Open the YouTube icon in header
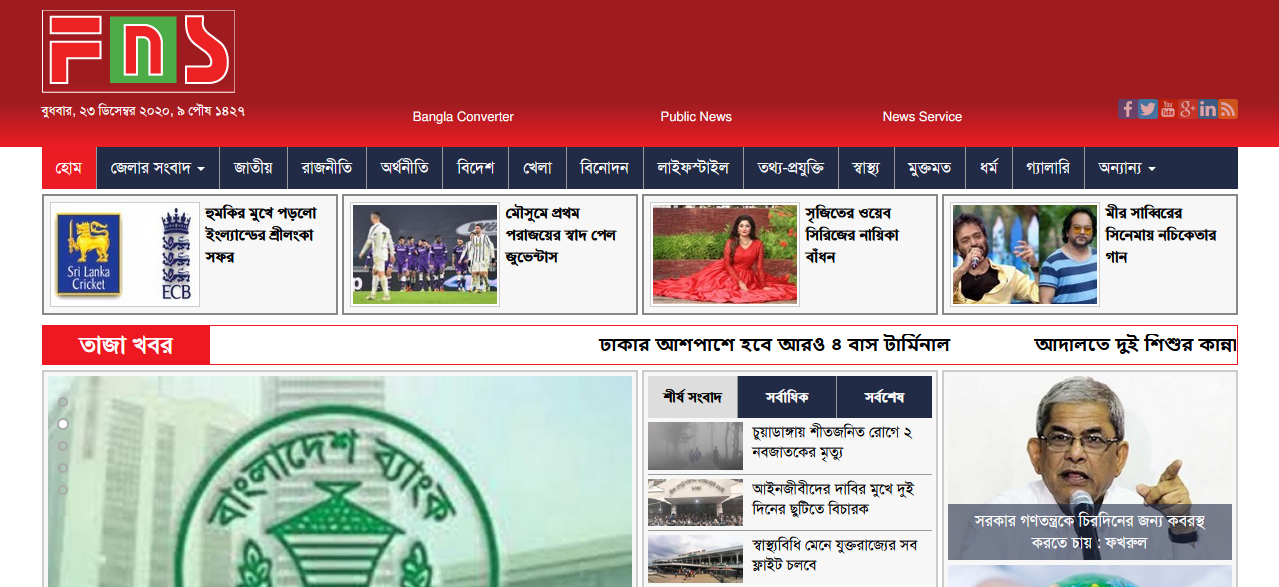The image size is (1279, 587). click(1168, 109)
